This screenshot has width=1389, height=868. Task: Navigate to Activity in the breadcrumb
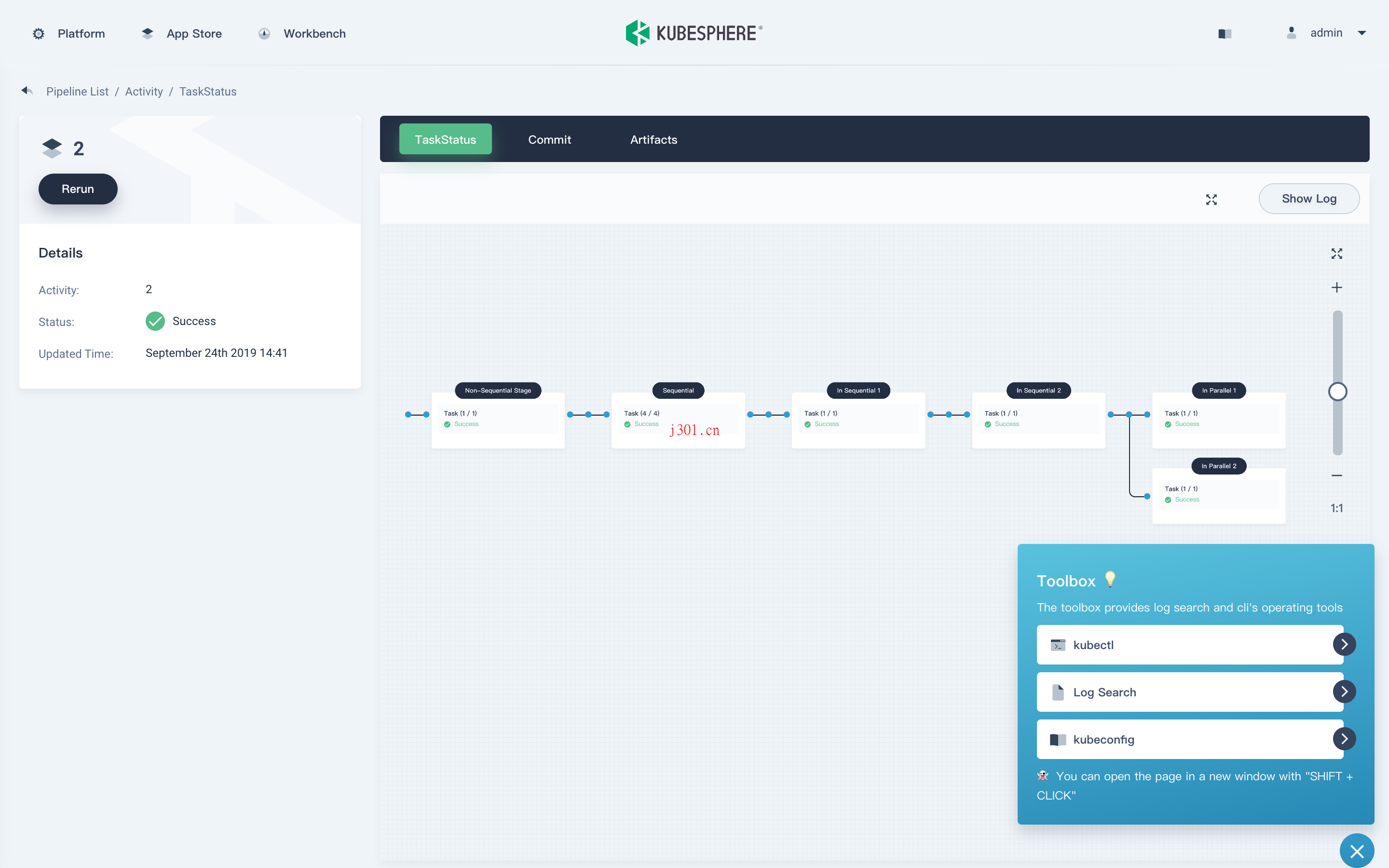click(144, 91)
